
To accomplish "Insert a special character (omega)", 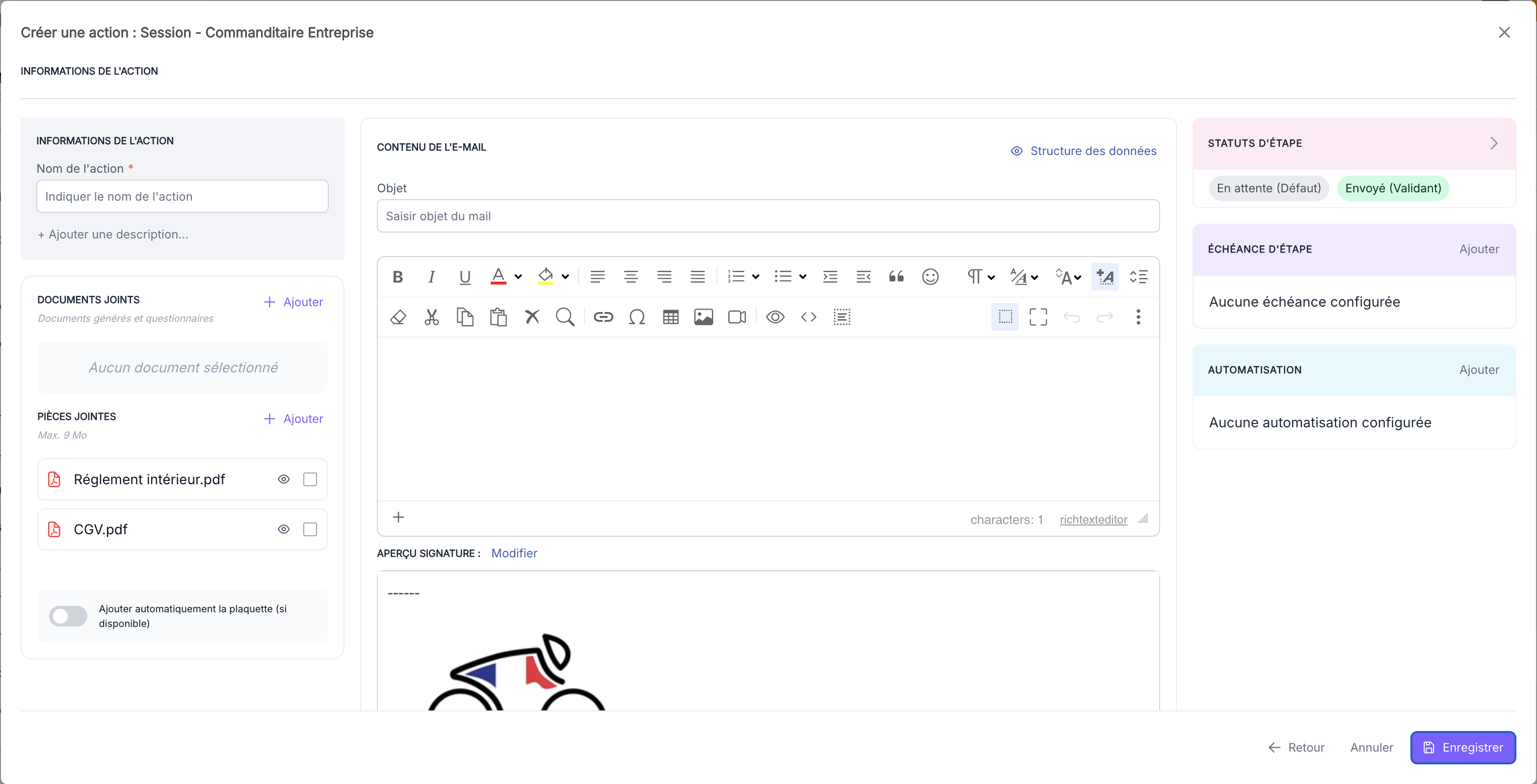I will click(x=636, y=317).
